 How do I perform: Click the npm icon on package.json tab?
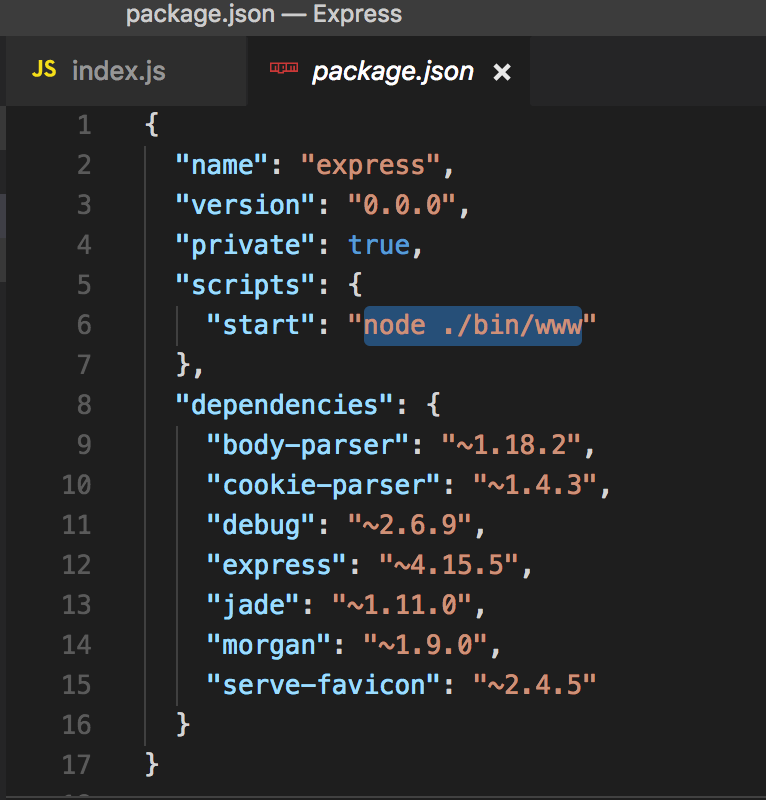[x=284, y=67]
